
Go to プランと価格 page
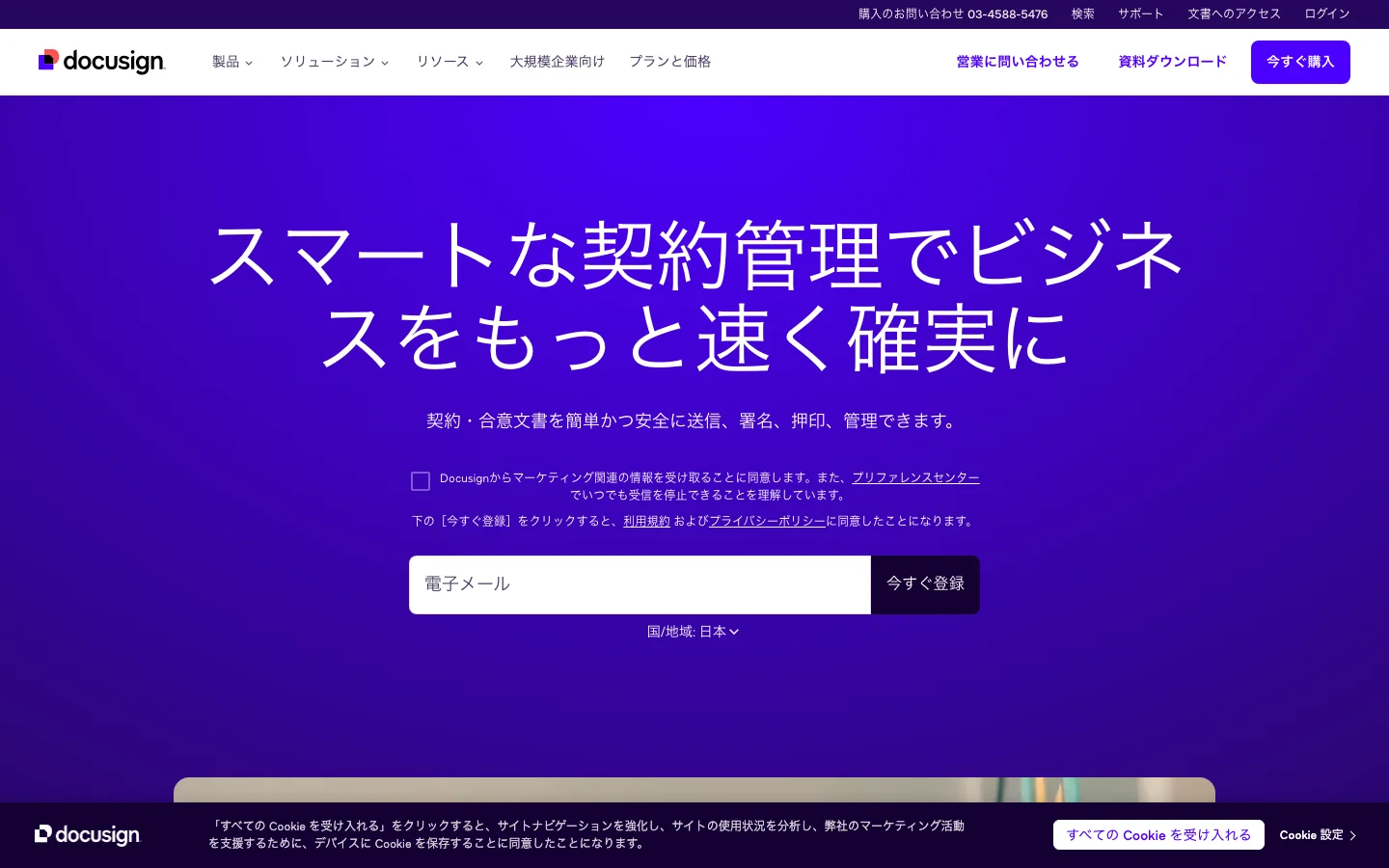(x=670, y=62)
